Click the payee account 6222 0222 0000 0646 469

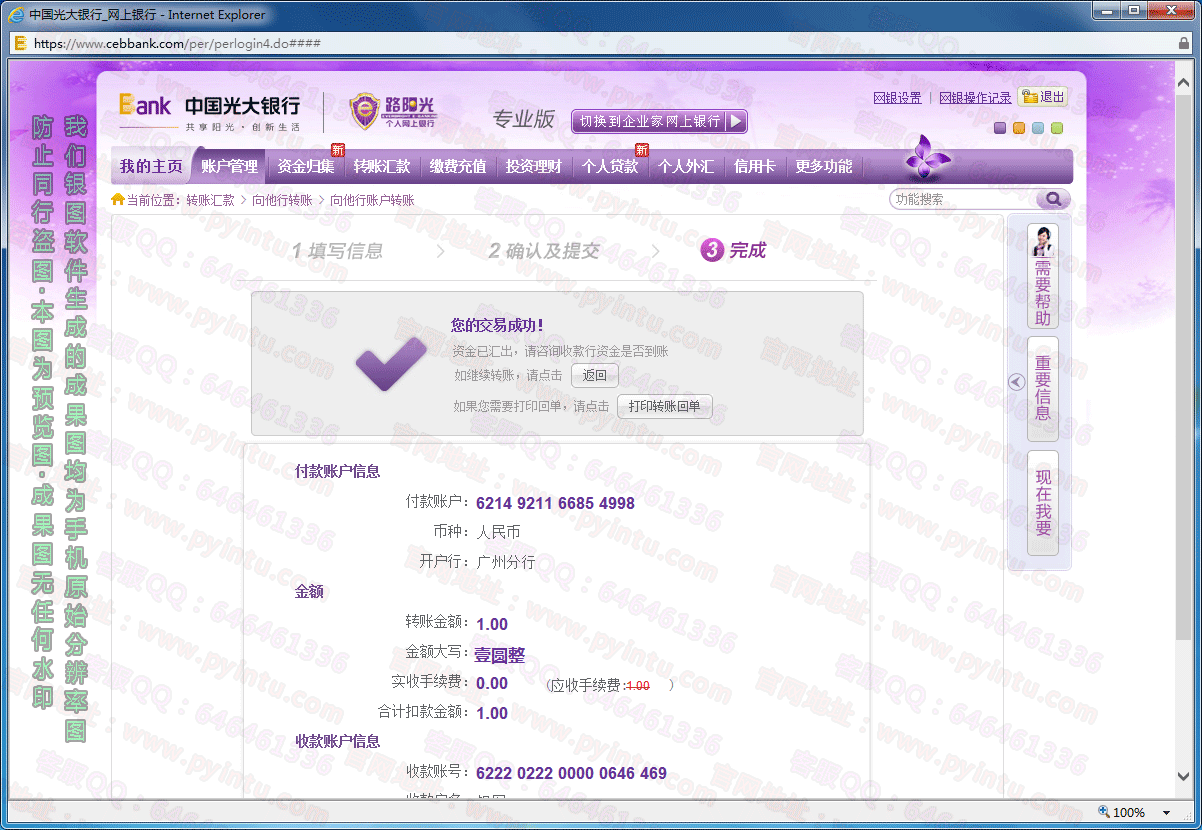(571, 773)
